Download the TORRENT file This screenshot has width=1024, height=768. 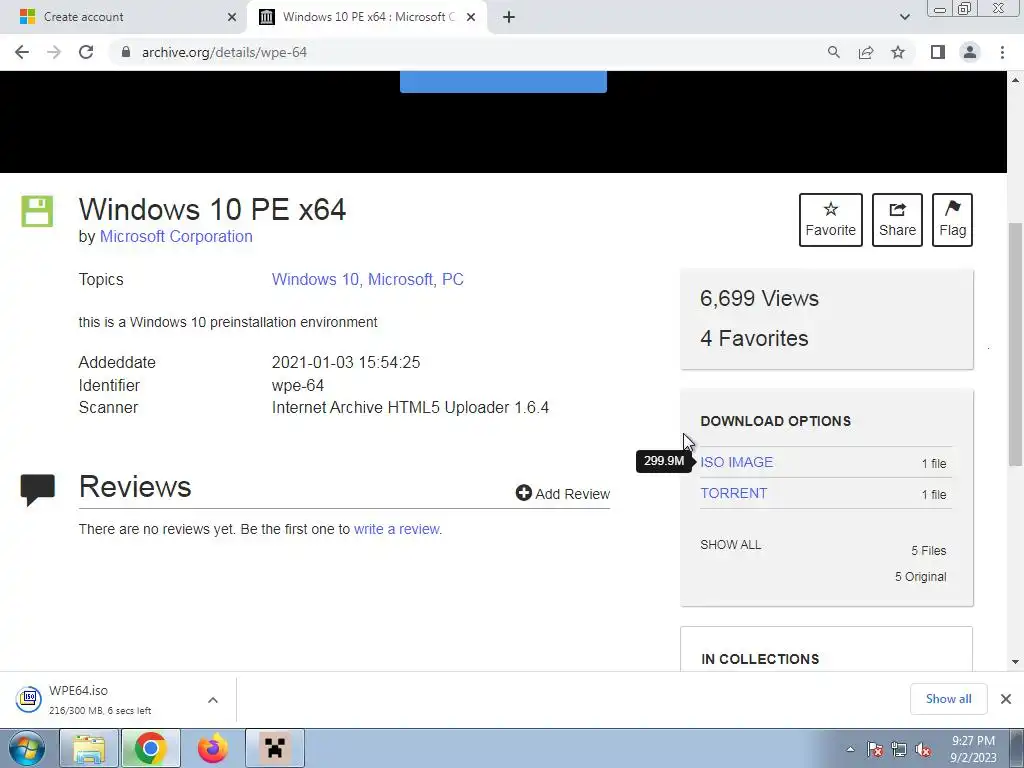[x=733, y=493]
